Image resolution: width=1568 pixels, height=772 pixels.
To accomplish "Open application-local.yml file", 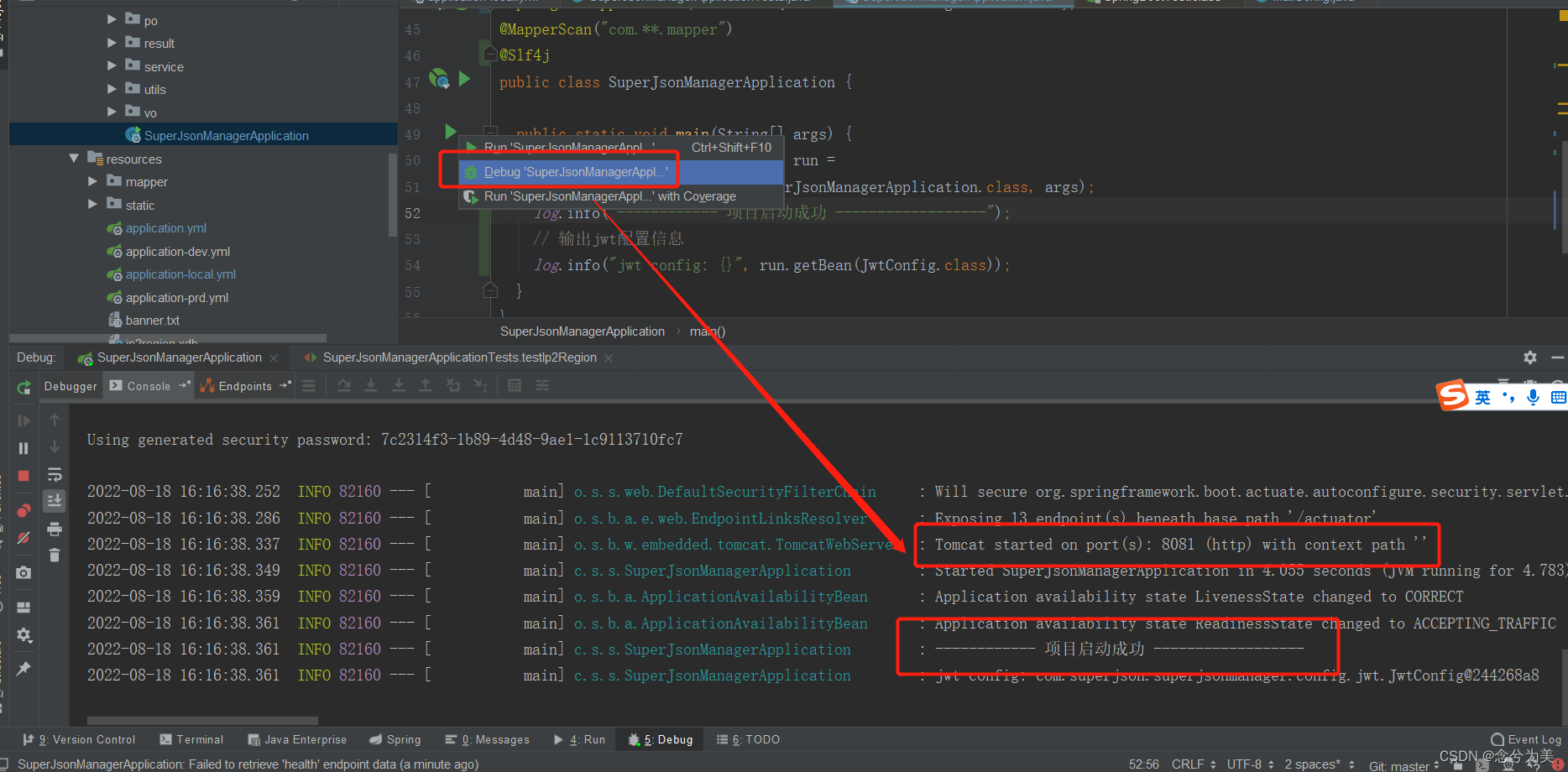I will [180, 274].
